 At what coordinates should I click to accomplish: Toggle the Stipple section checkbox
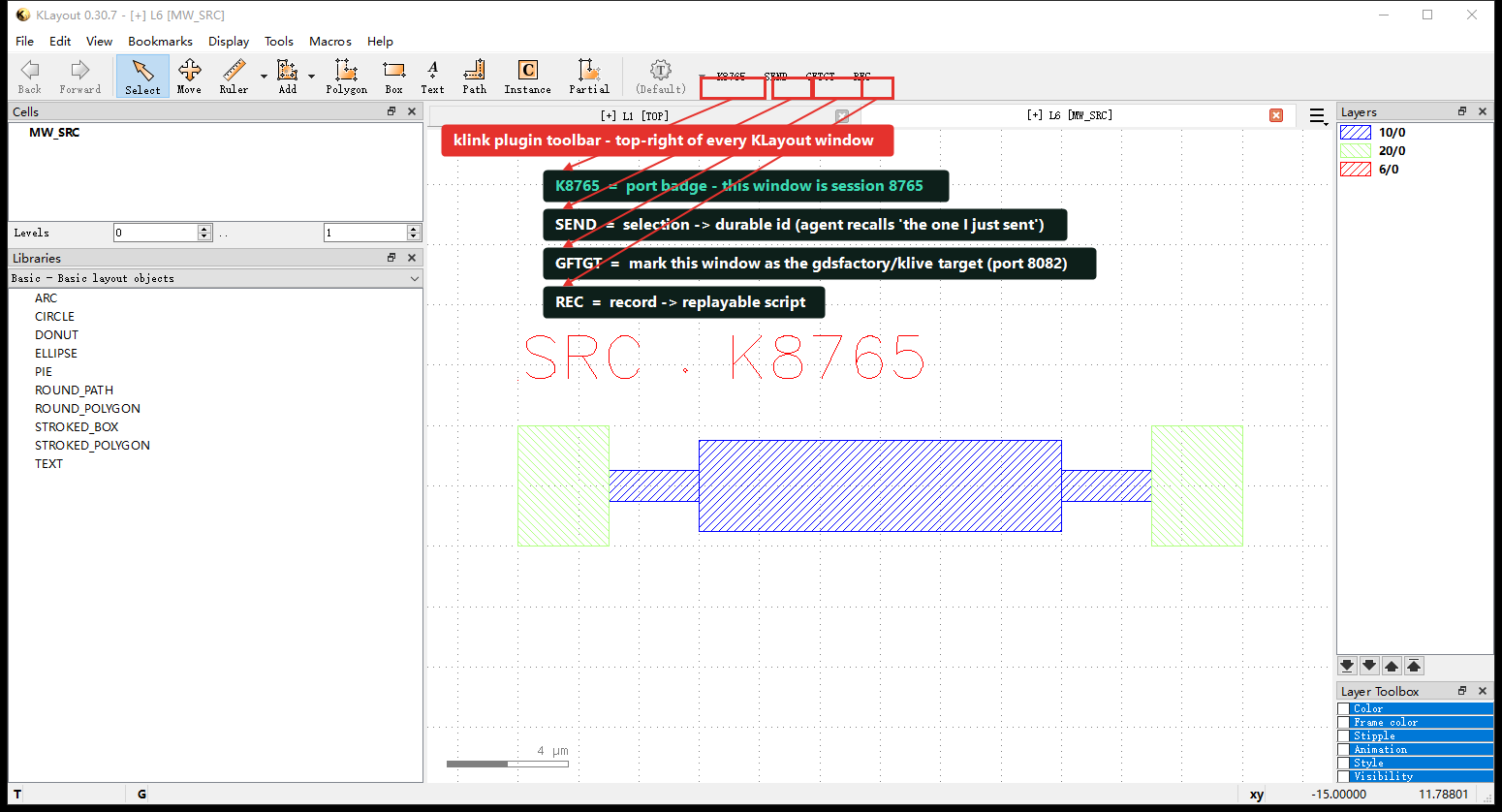(x=1344, y=736)
